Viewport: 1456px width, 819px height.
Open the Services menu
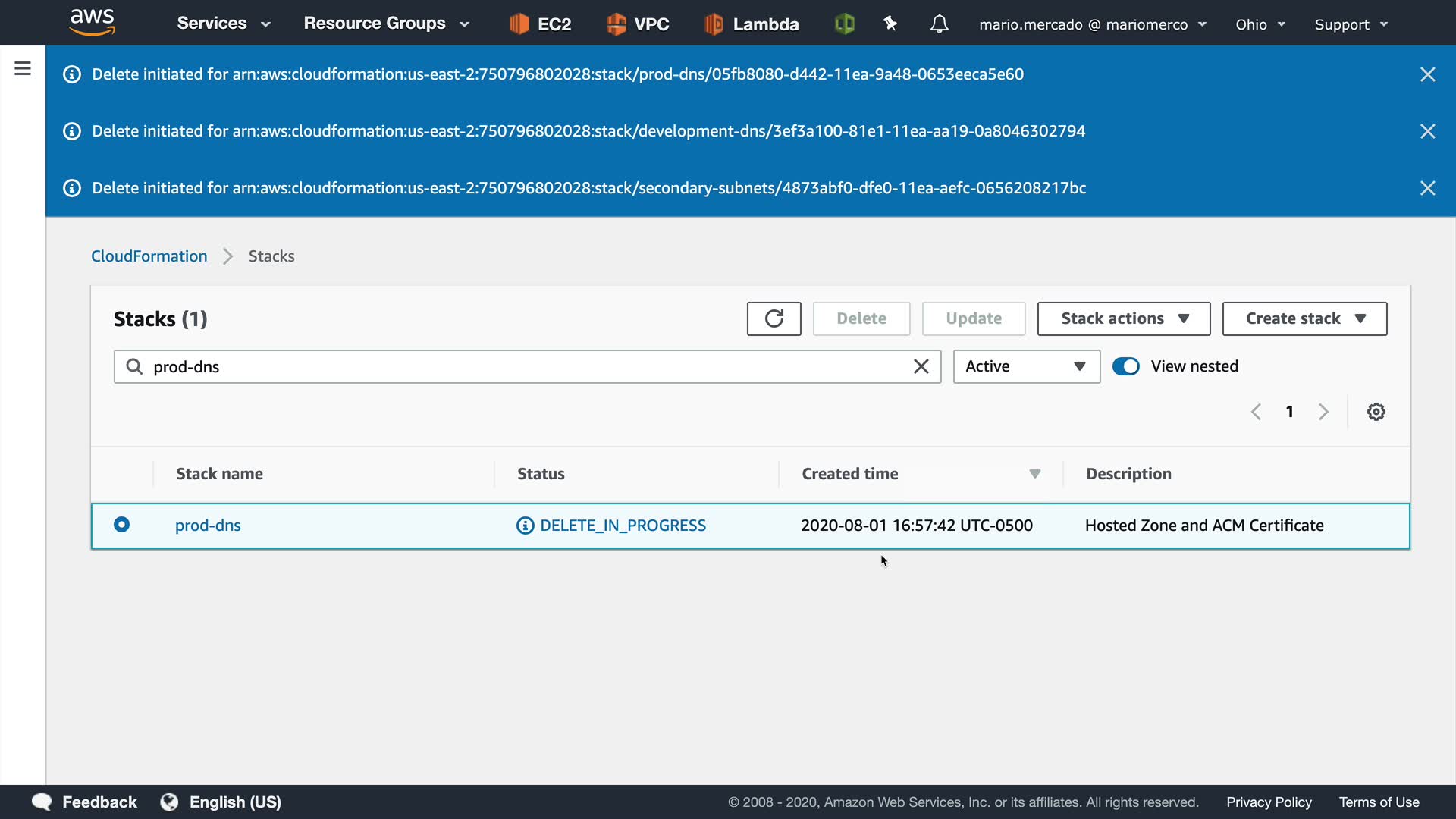223,24
